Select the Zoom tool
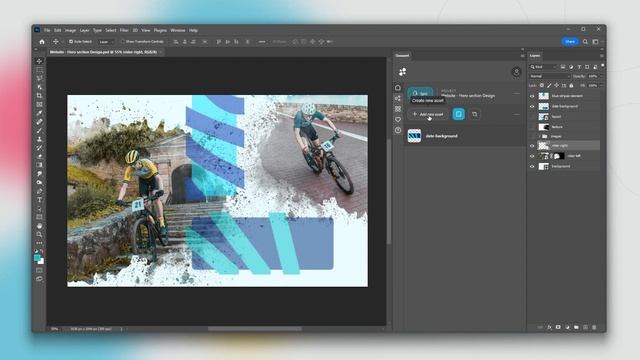The image size is (640, 360). 39,234
